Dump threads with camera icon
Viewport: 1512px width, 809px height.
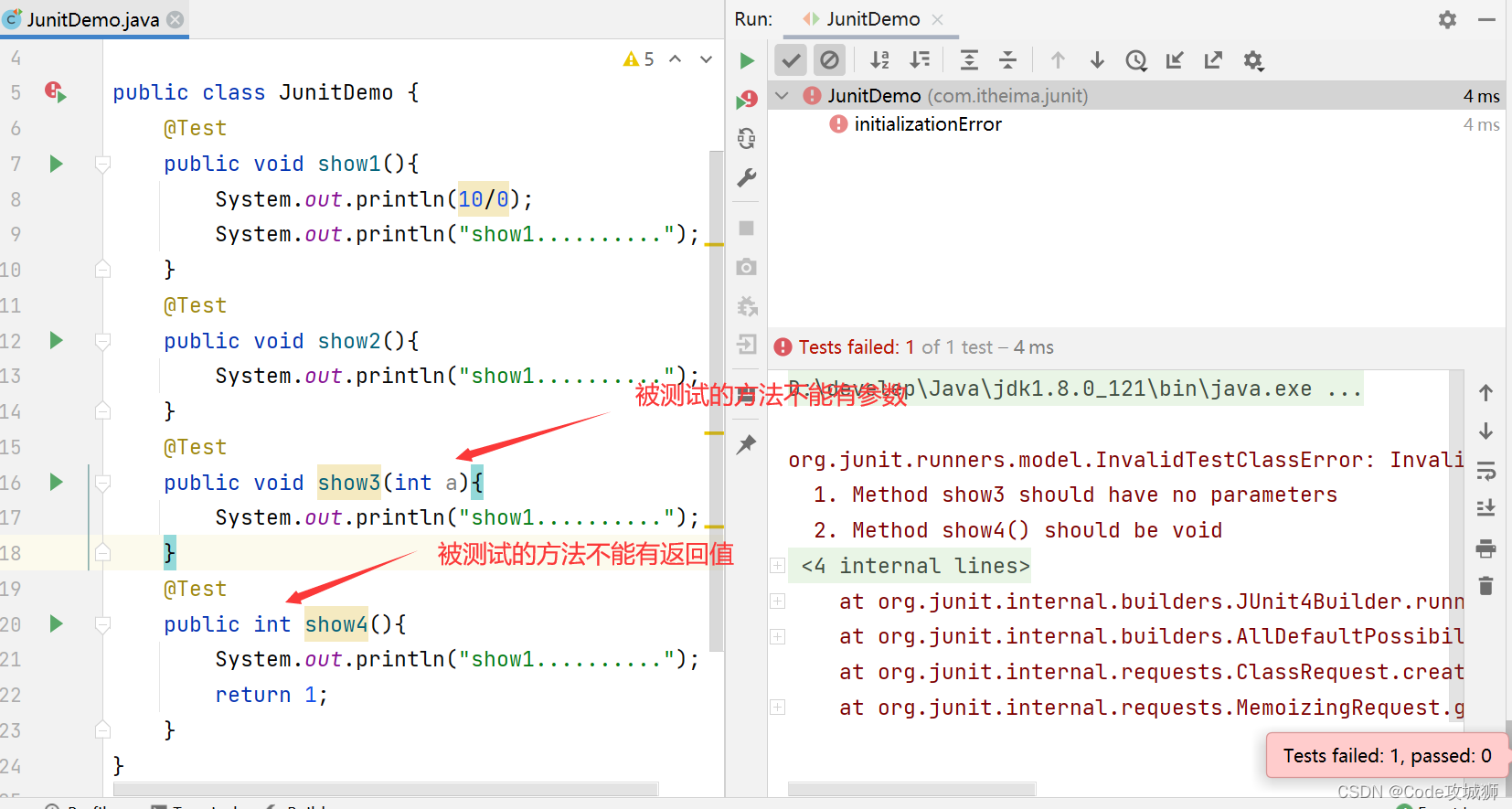click(747, 267)
